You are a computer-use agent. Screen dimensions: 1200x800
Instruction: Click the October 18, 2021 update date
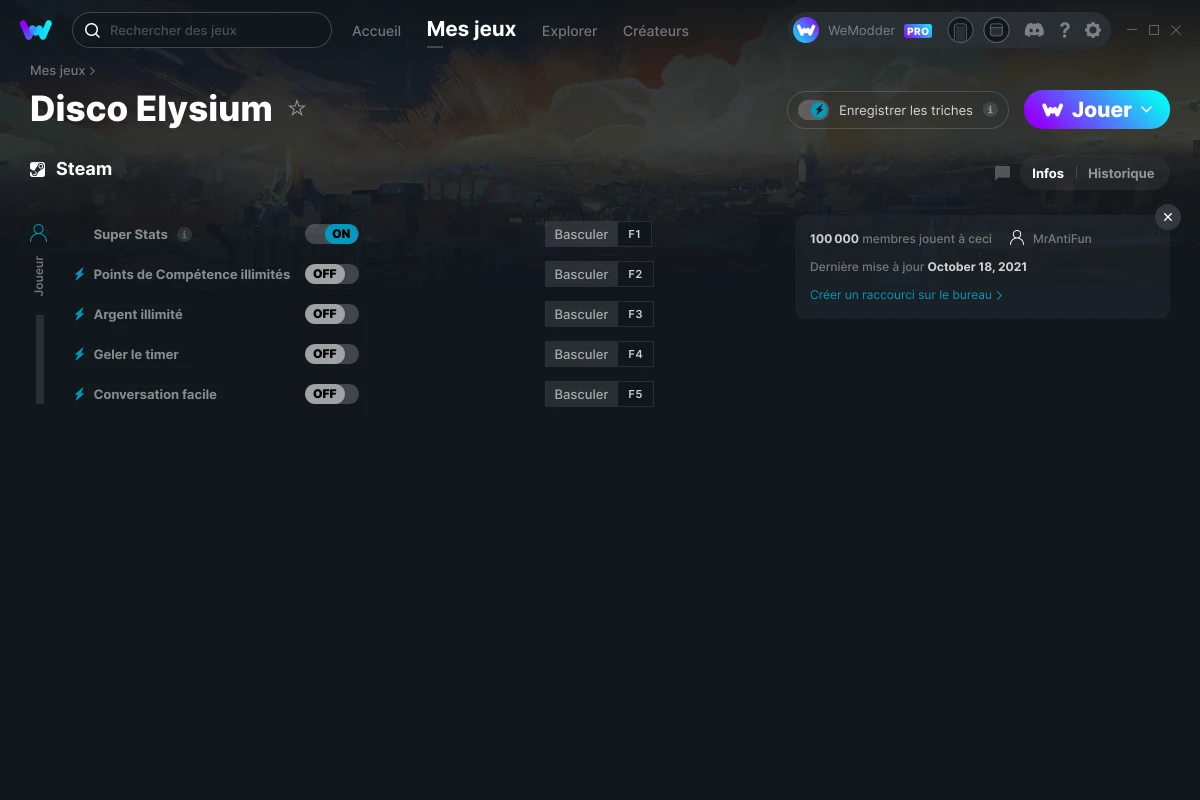pos(977,267)
